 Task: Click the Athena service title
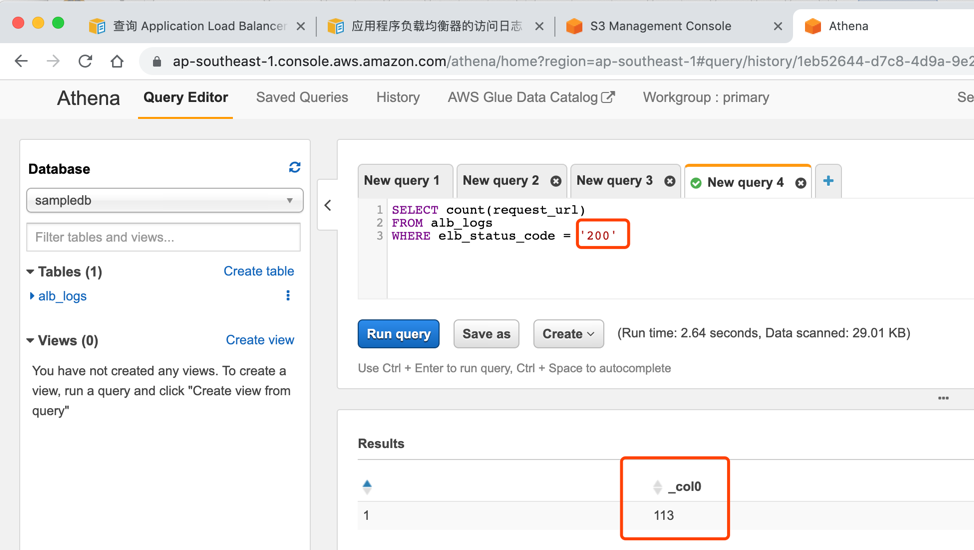(x=88, y=98)
